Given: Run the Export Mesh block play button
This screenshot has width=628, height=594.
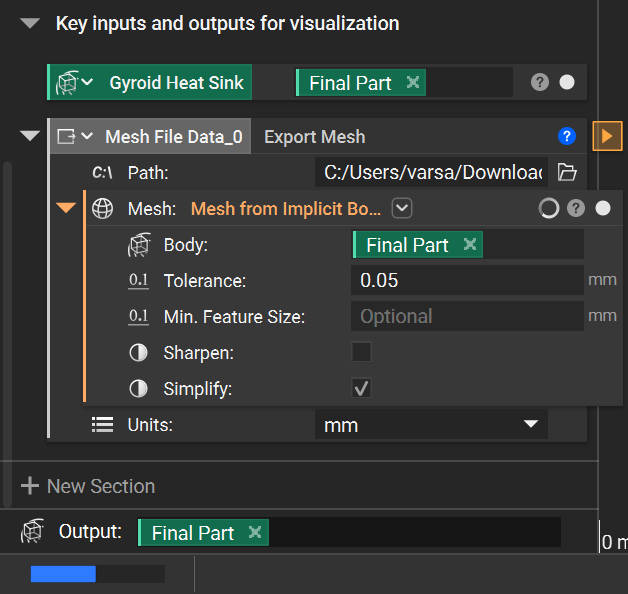Looking at the screenshot, I should tap(607, 136).
